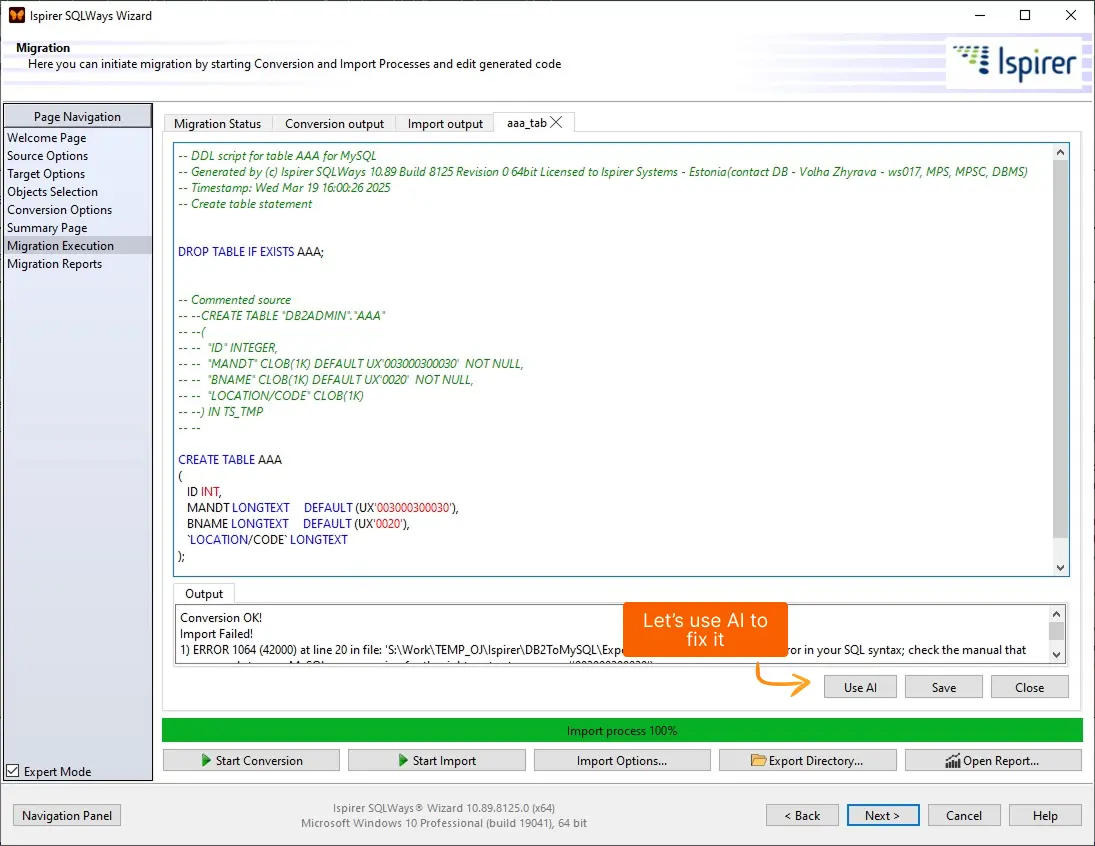1095x846 pixels.
Task: Click the Close button beside Save
Action: pyautogui.click(x=1029, y=687)
